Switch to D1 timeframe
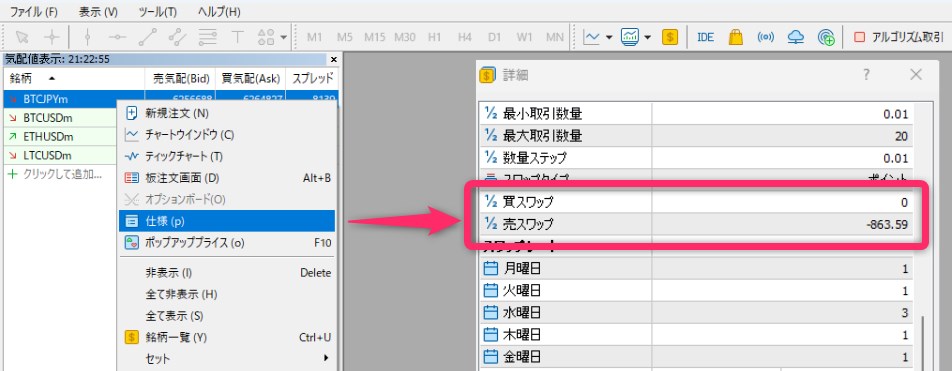952x371 pixels. tap(494, 37)
